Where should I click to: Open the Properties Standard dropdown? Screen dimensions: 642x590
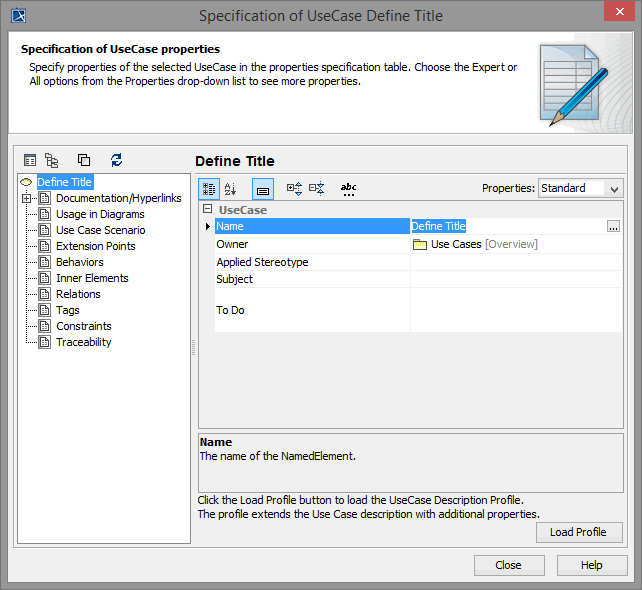click(580, 188)
